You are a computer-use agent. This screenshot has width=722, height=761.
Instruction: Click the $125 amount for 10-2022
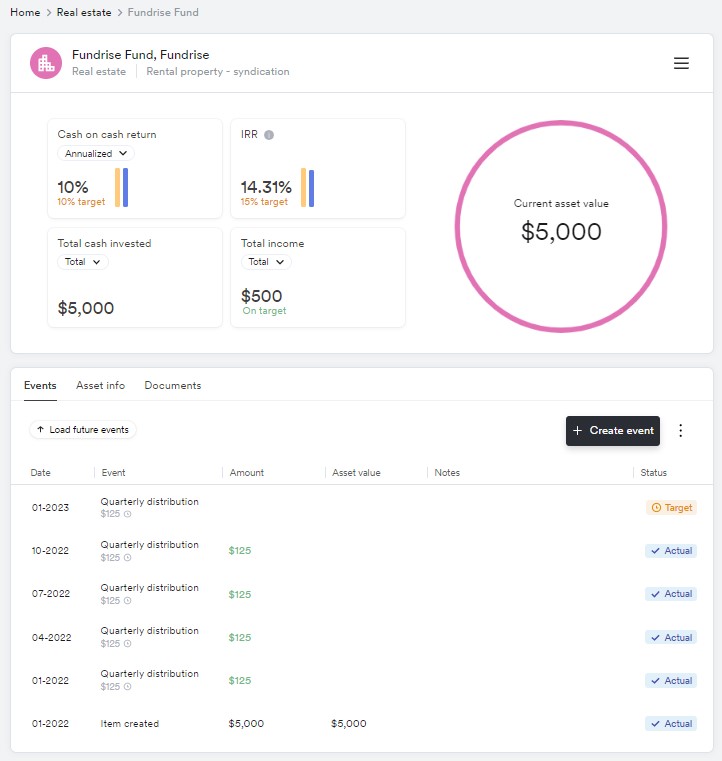pos(240,551)
